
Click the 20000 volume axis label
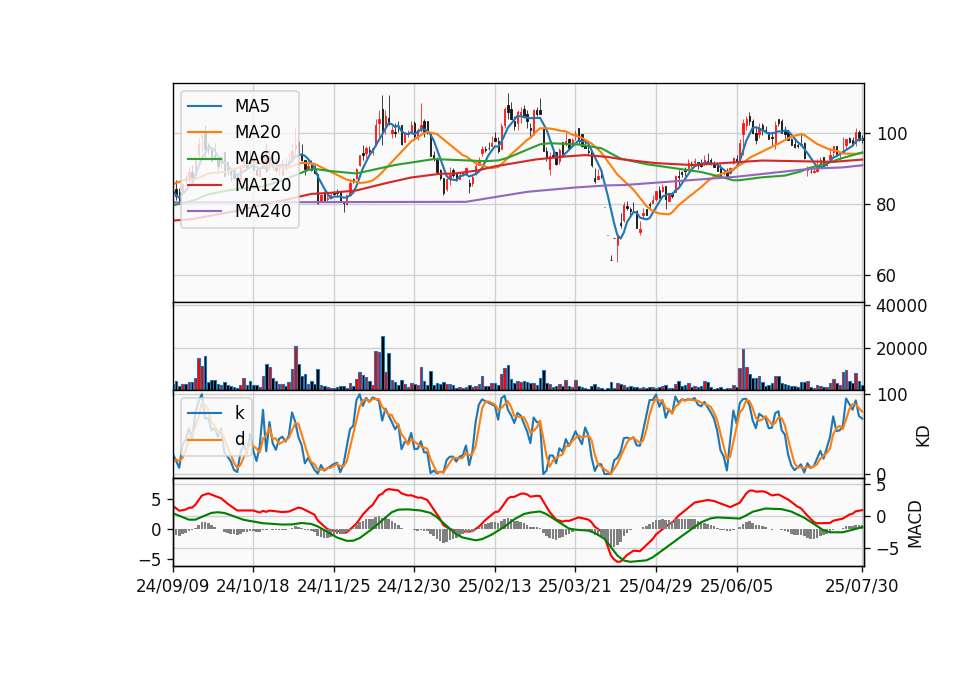click(x=902, y=349)
